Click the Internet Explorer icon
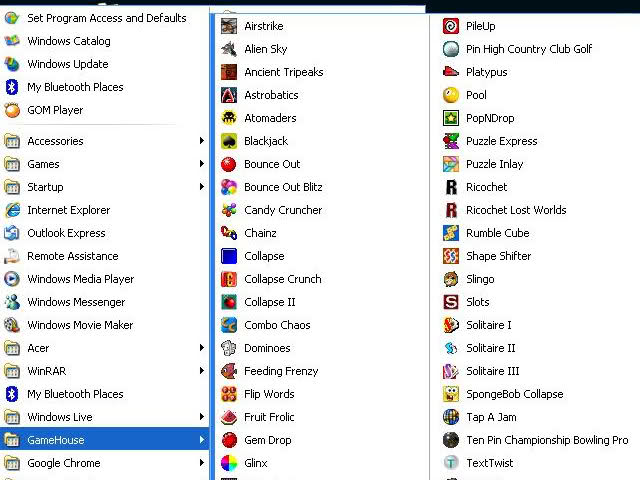The height and width of the screenshot is (480, 640). point(12,210)
